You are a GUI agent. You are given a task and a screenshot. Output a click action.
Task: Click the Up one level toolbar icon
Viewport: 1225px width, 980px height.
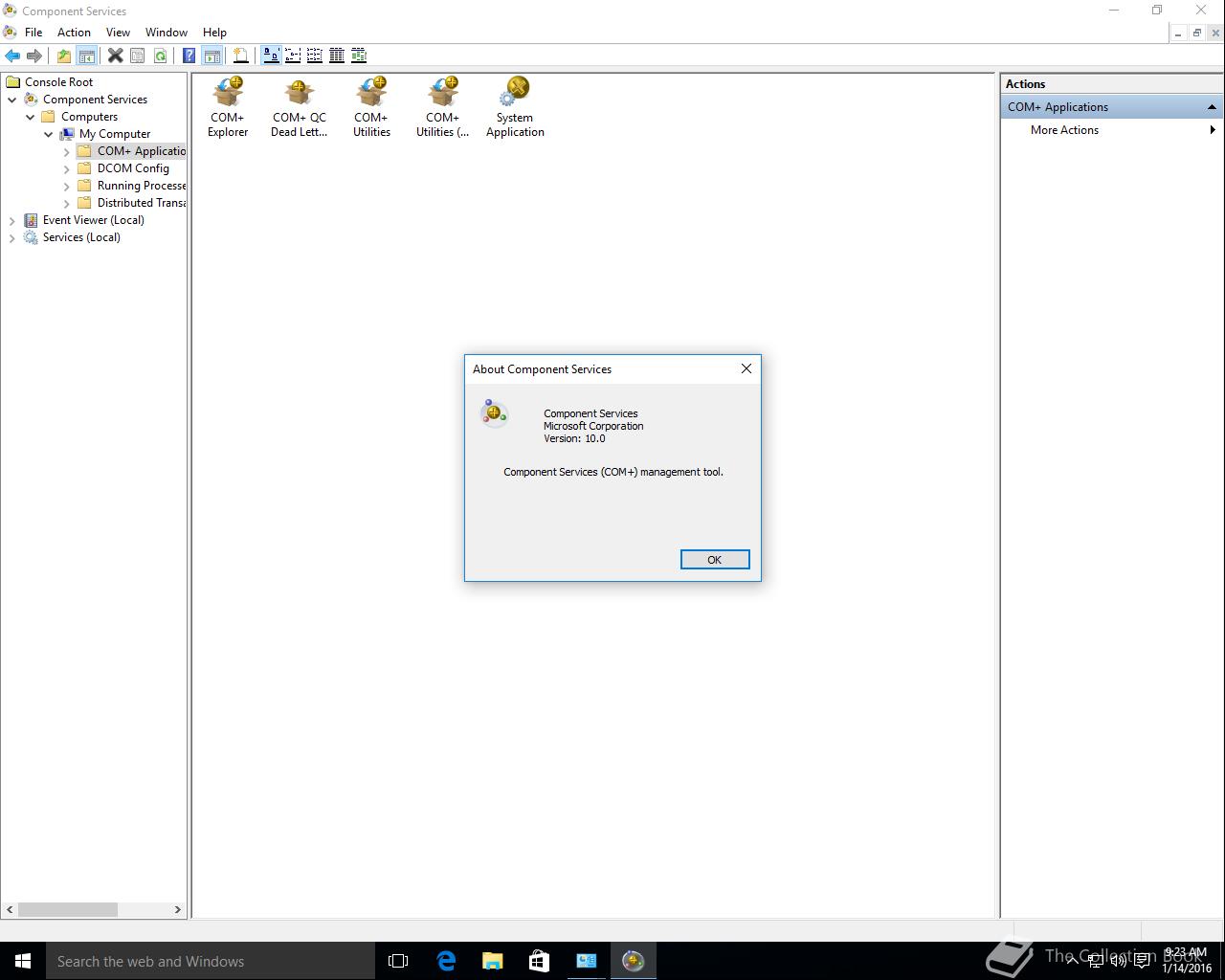point(63,56)
